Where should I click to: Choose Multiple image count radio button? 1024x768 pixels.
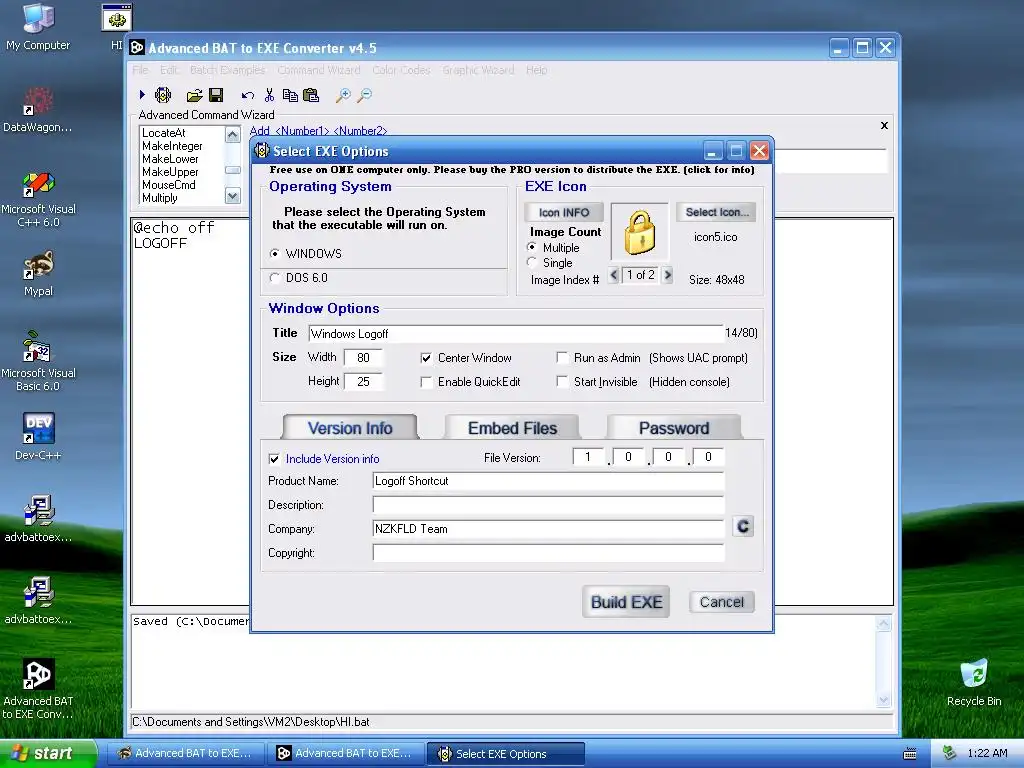pos(532,248)
